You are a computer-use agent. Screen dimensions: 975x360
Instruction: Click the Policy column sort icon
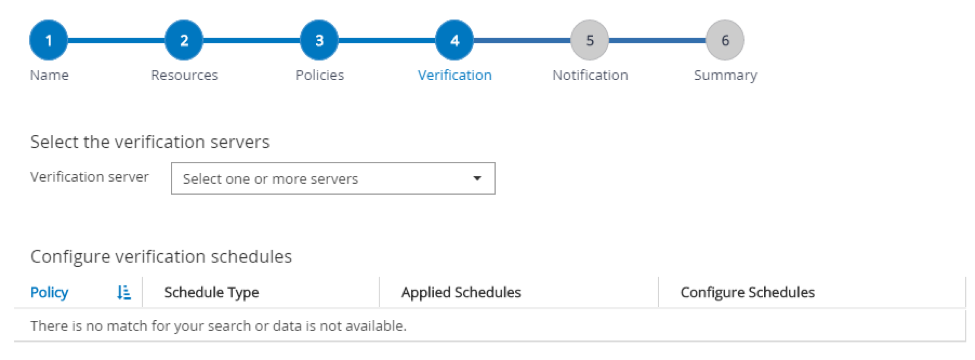[124, 292]
